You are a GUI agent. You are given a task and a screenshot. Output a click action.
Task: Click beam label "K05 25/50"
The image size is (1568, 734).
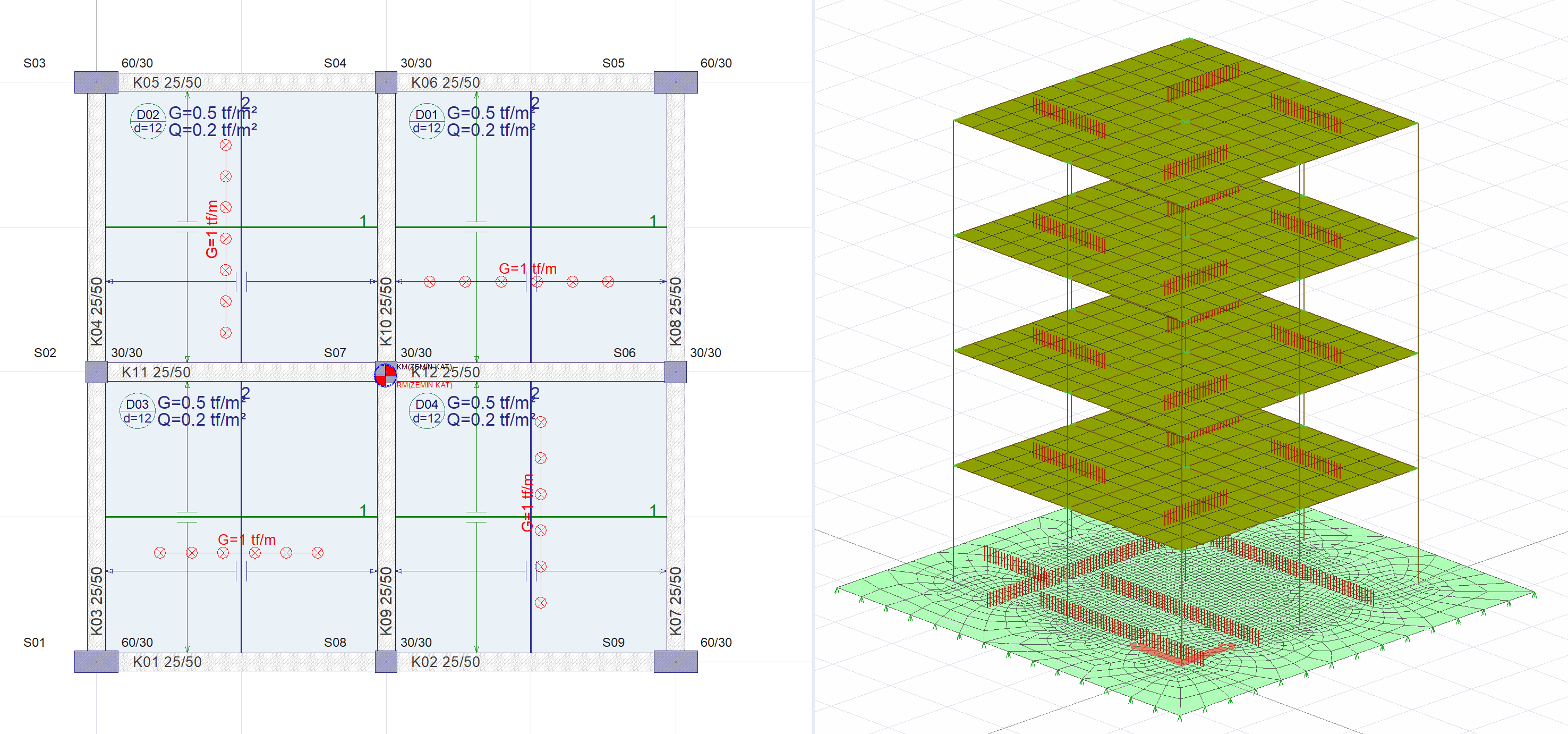pos(167,82)
